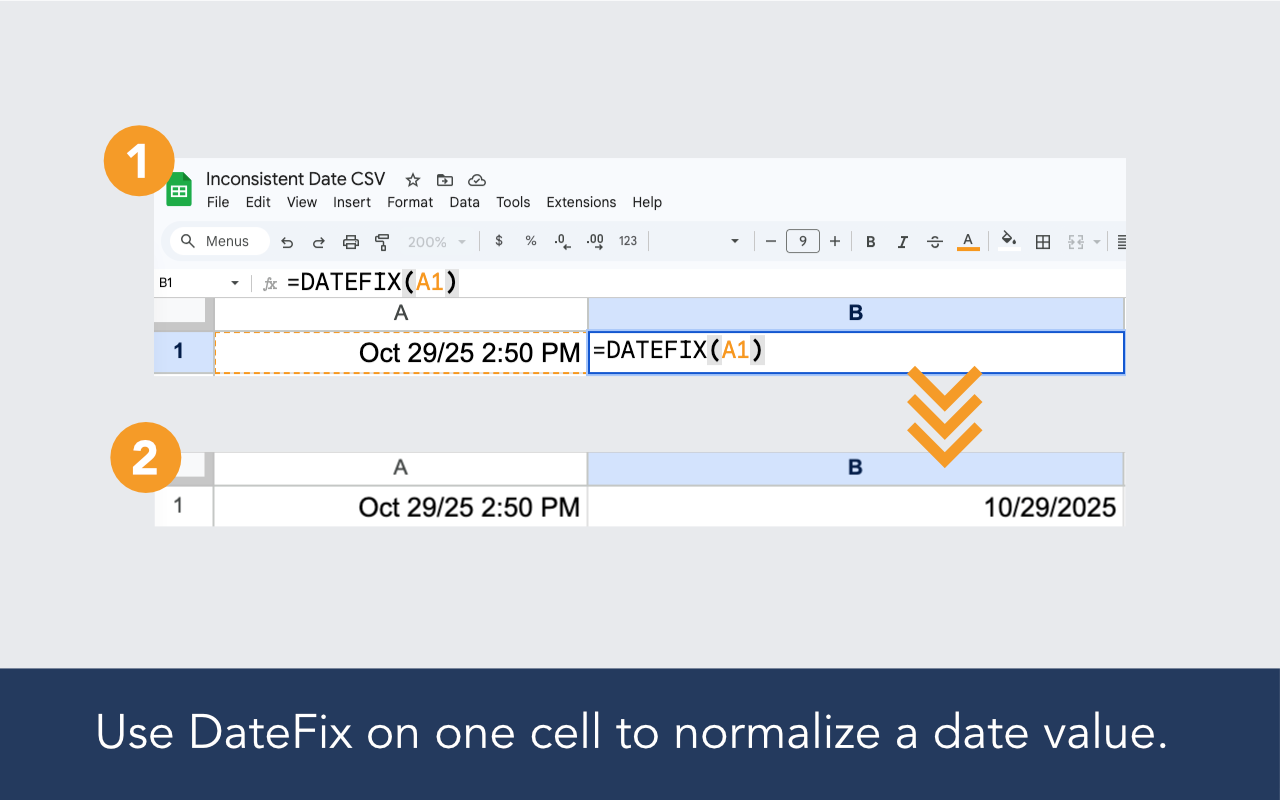This screenshot has height=800, width=1280.
Task: Format selection as percent
Action: click(531, 241)
